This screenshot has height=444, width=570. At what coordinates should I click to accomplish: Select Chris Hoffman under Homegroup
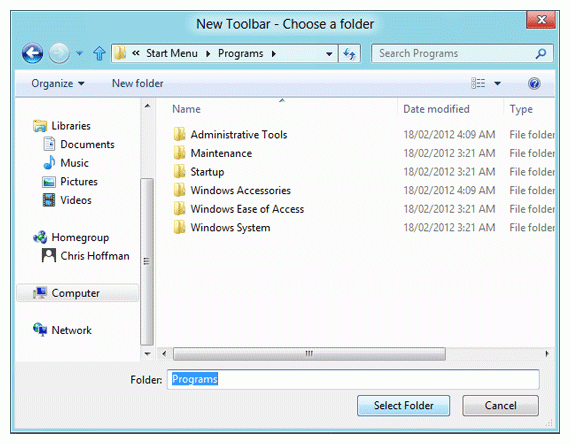pos(95,256)
